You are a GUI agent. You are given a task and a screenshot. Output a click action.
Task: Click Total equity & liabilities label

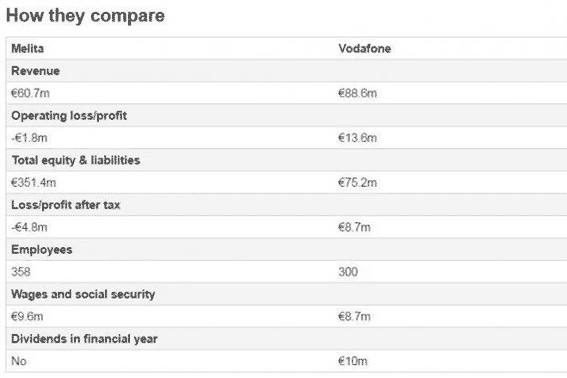[76, 160]
